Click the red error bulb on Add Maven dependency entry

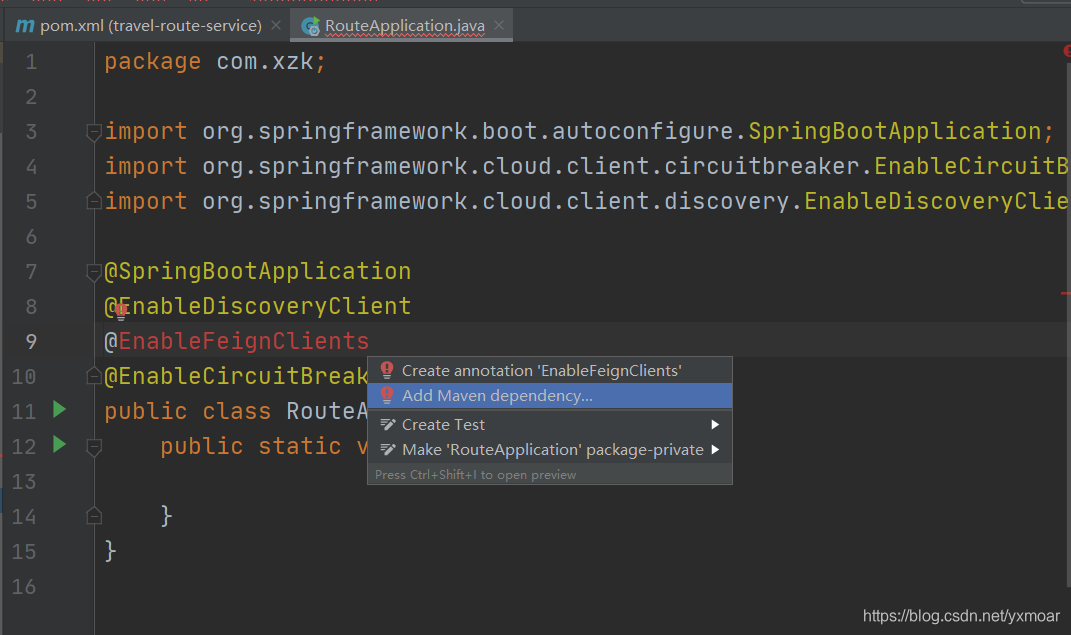click(x=387, y=395)
